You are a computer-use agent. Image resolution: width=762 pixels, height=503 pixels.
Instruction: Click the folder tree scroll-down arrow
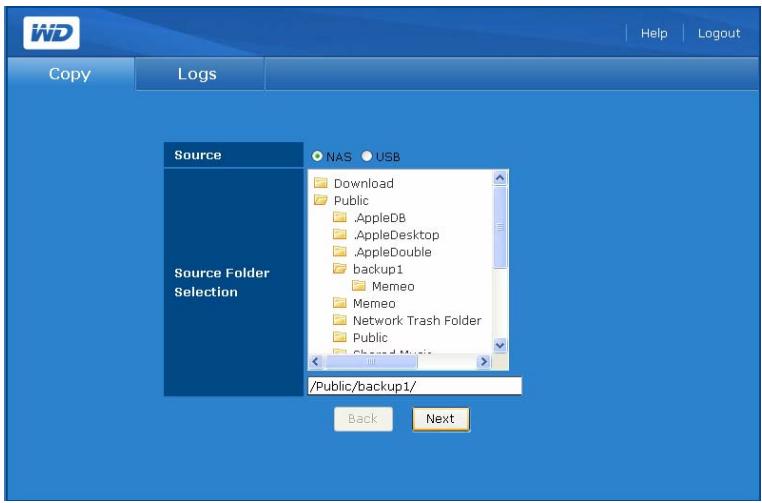[500, 346]
